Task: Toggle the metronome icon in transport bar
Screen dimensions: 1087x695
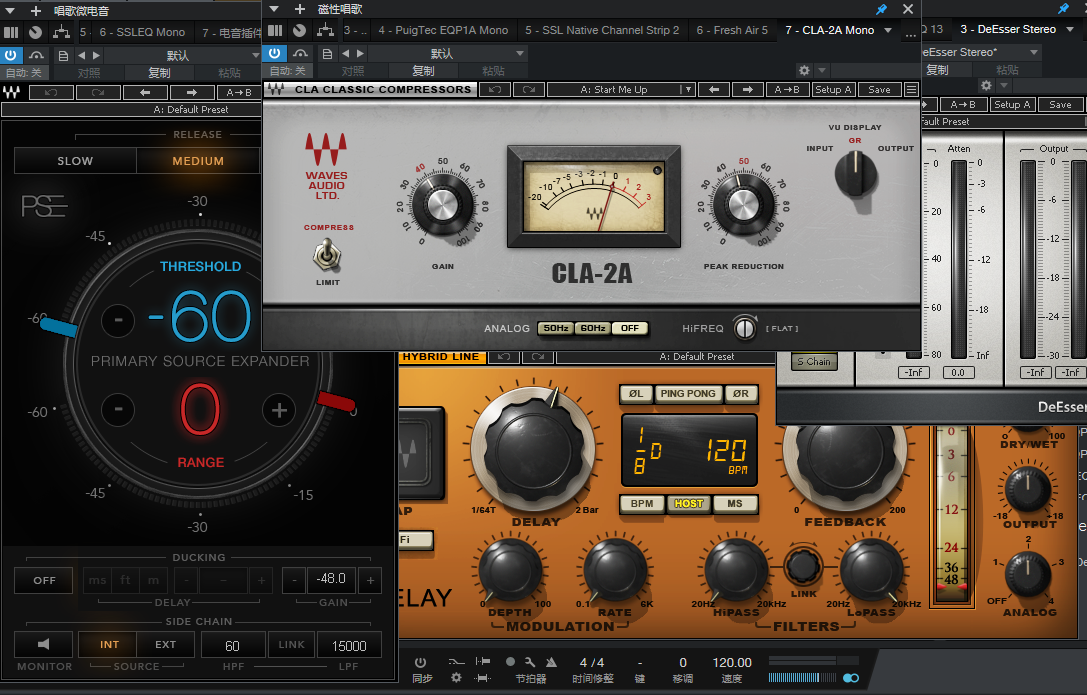Action: (551, 662)
